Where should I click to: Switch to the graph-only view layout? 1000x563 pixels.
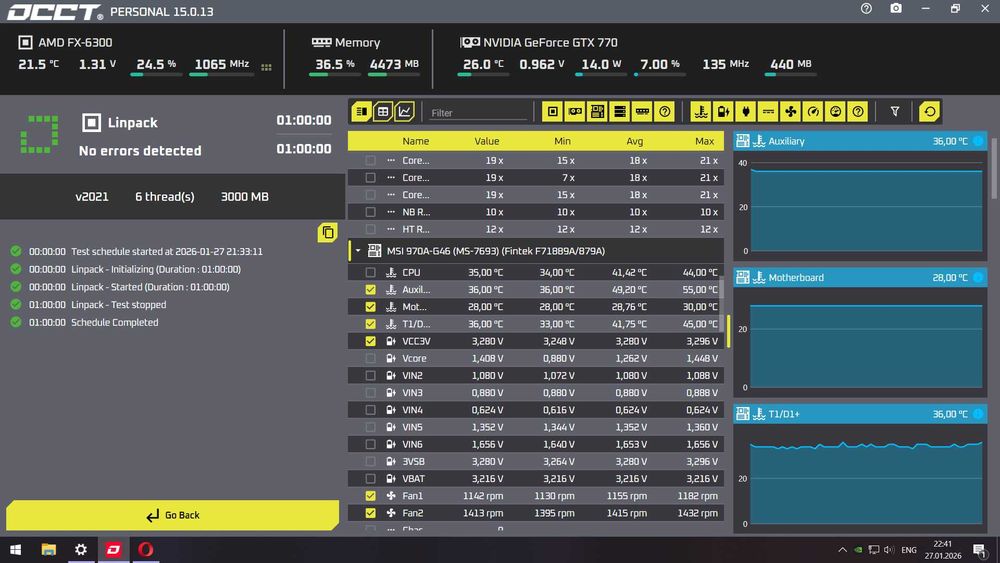[404, 112]
